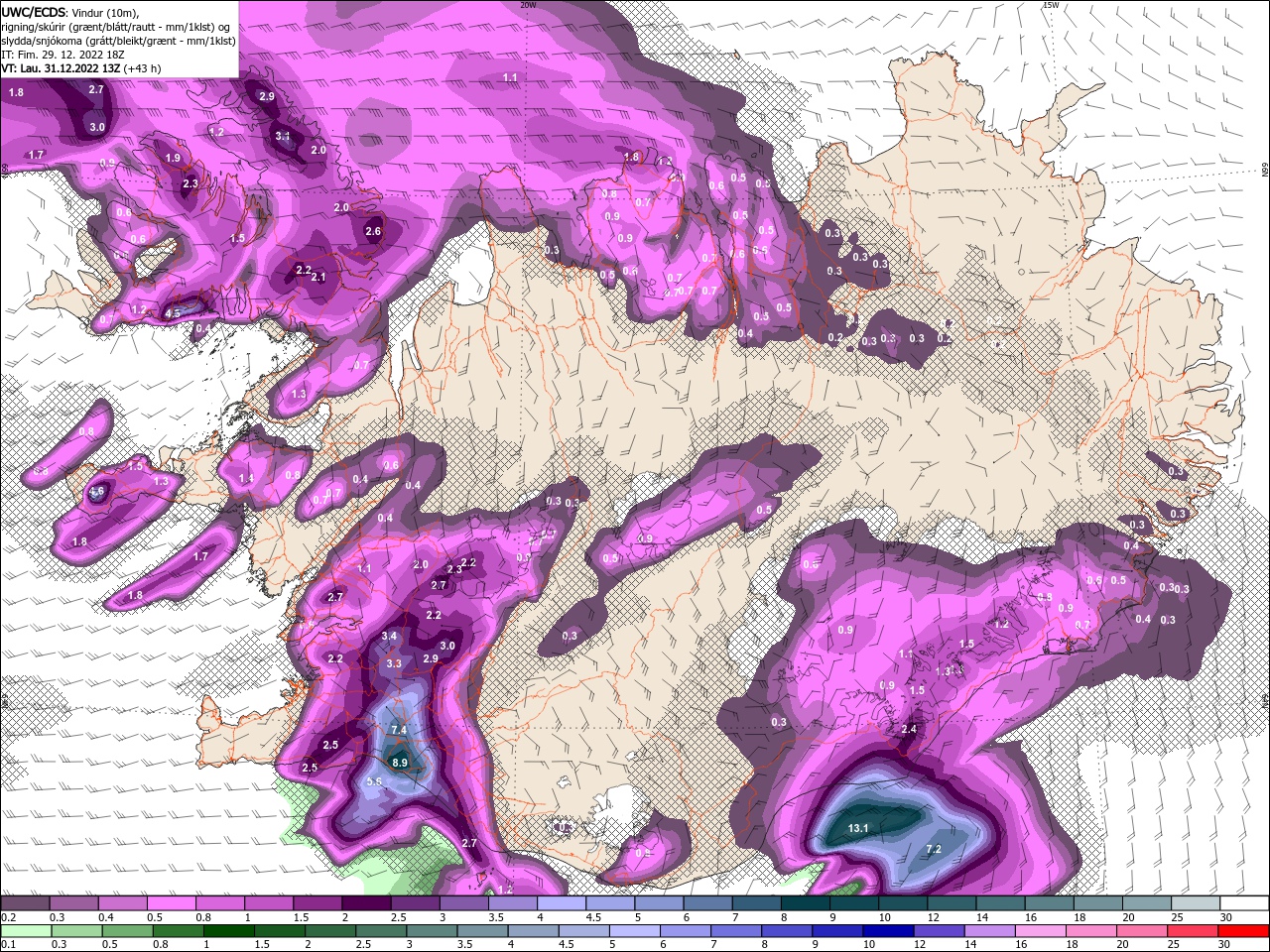Viewport: 1270px width, 952px height.
Task: Pick the dark green 1–1.5 swatch in bottom legend
Action: [x=231, y=931]
